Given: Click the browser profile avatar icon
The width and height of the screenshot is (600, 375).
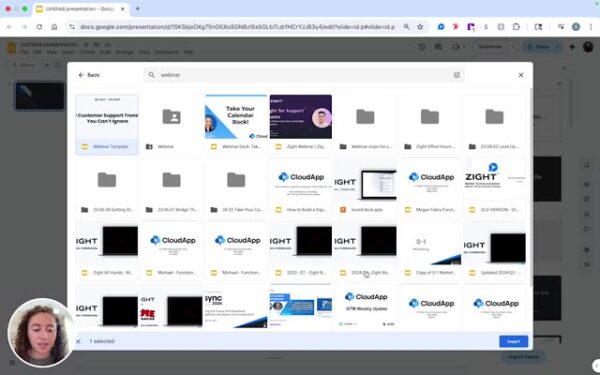Looking at the screenshot, I should coord(576,27).
